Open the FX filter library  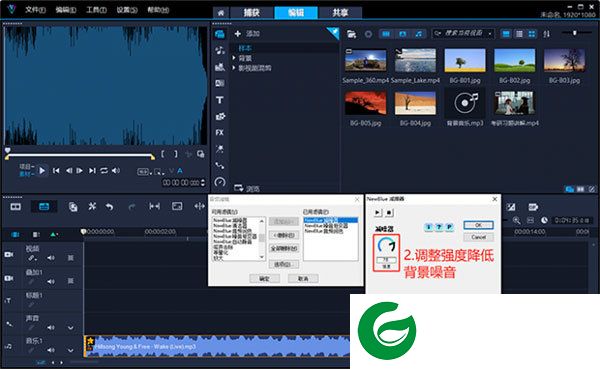pyautogui.click(x=220, y=132)
